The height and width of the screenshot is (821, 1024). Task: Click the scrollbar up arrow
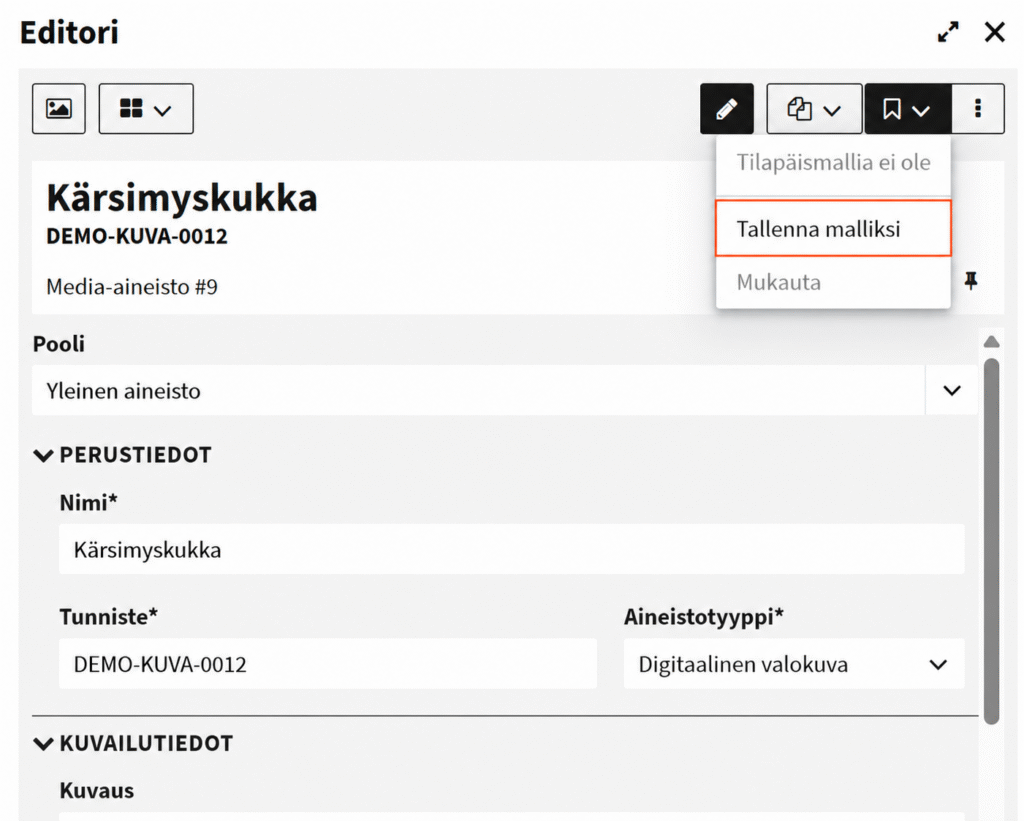(x=991, y=342)
